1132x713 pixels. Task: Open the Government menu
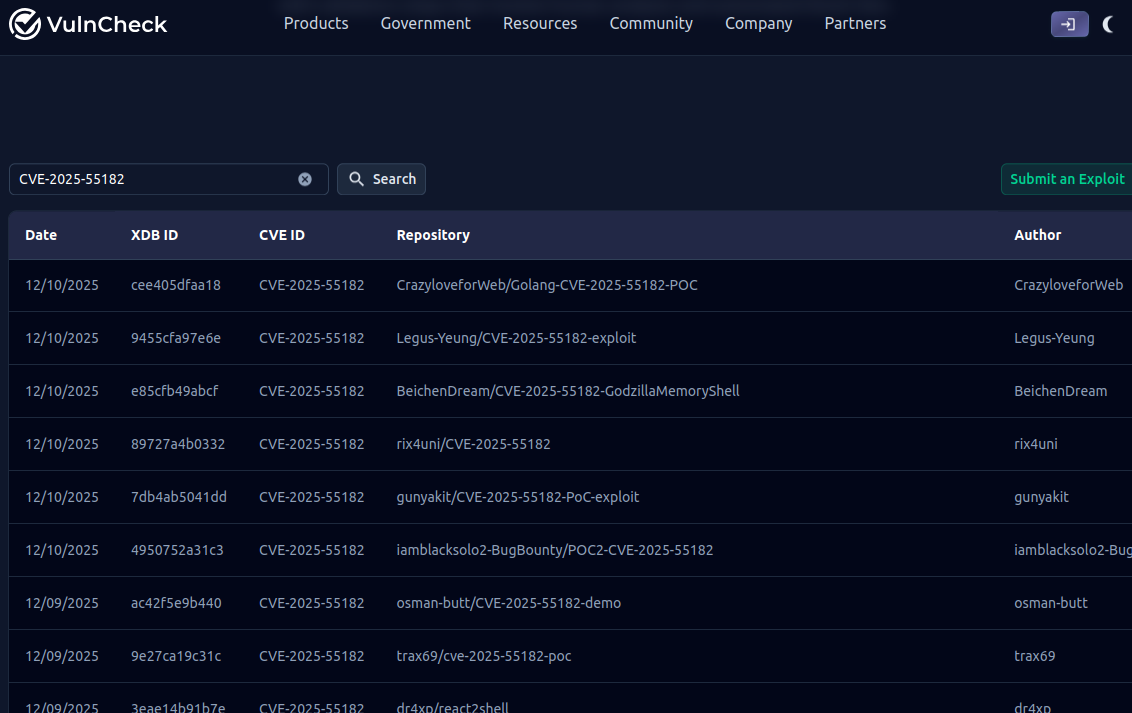pos(425,23)
